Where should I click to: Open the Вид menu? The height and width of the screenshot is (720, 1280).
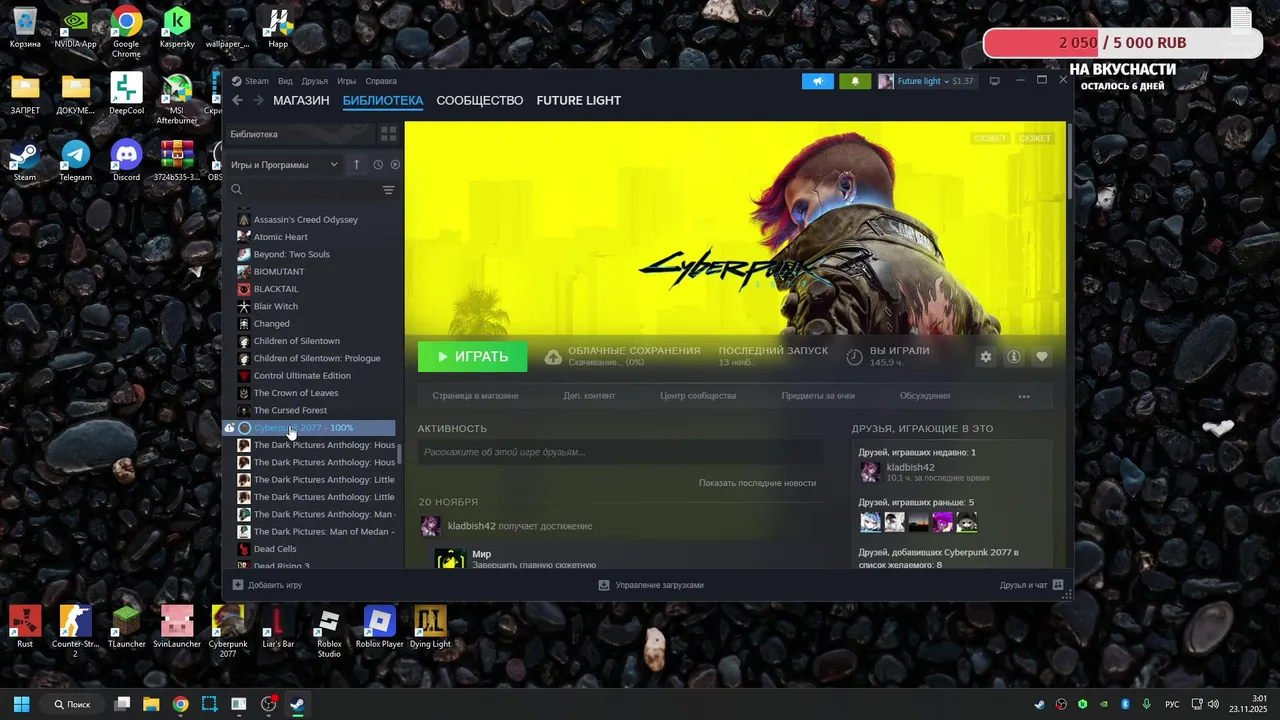pos(285,81)
